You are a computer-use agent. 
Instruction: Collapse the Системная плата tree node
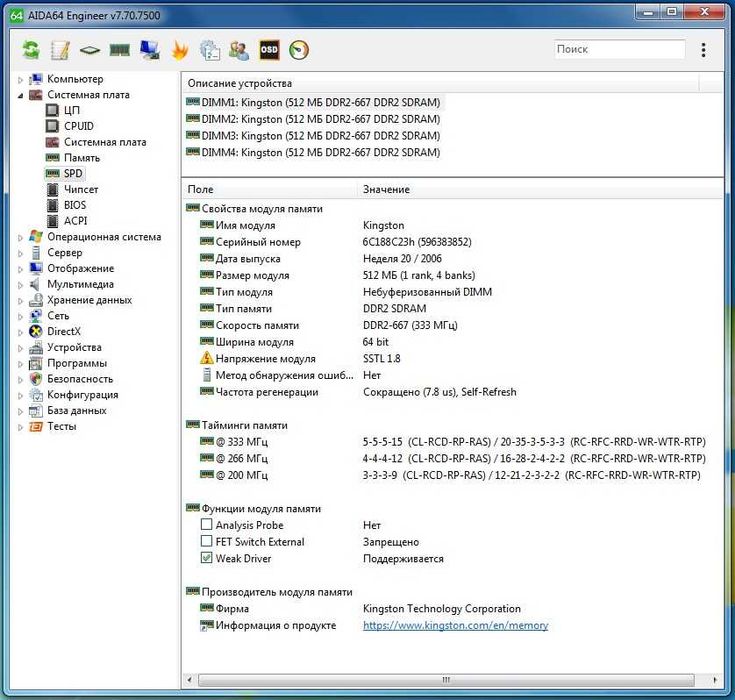pos(20,96)
